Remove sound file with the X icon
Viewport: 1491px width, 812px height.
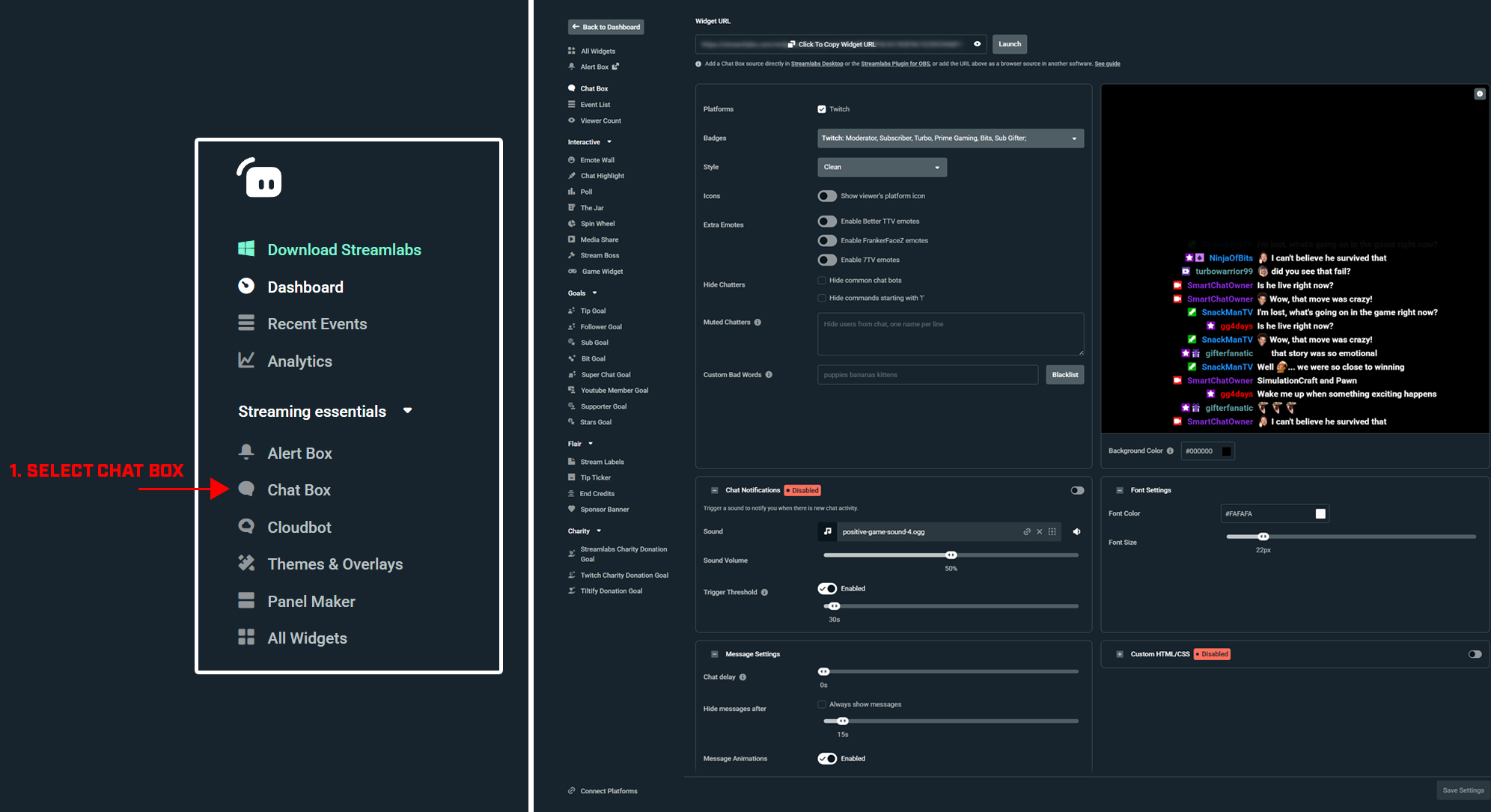1039,532
